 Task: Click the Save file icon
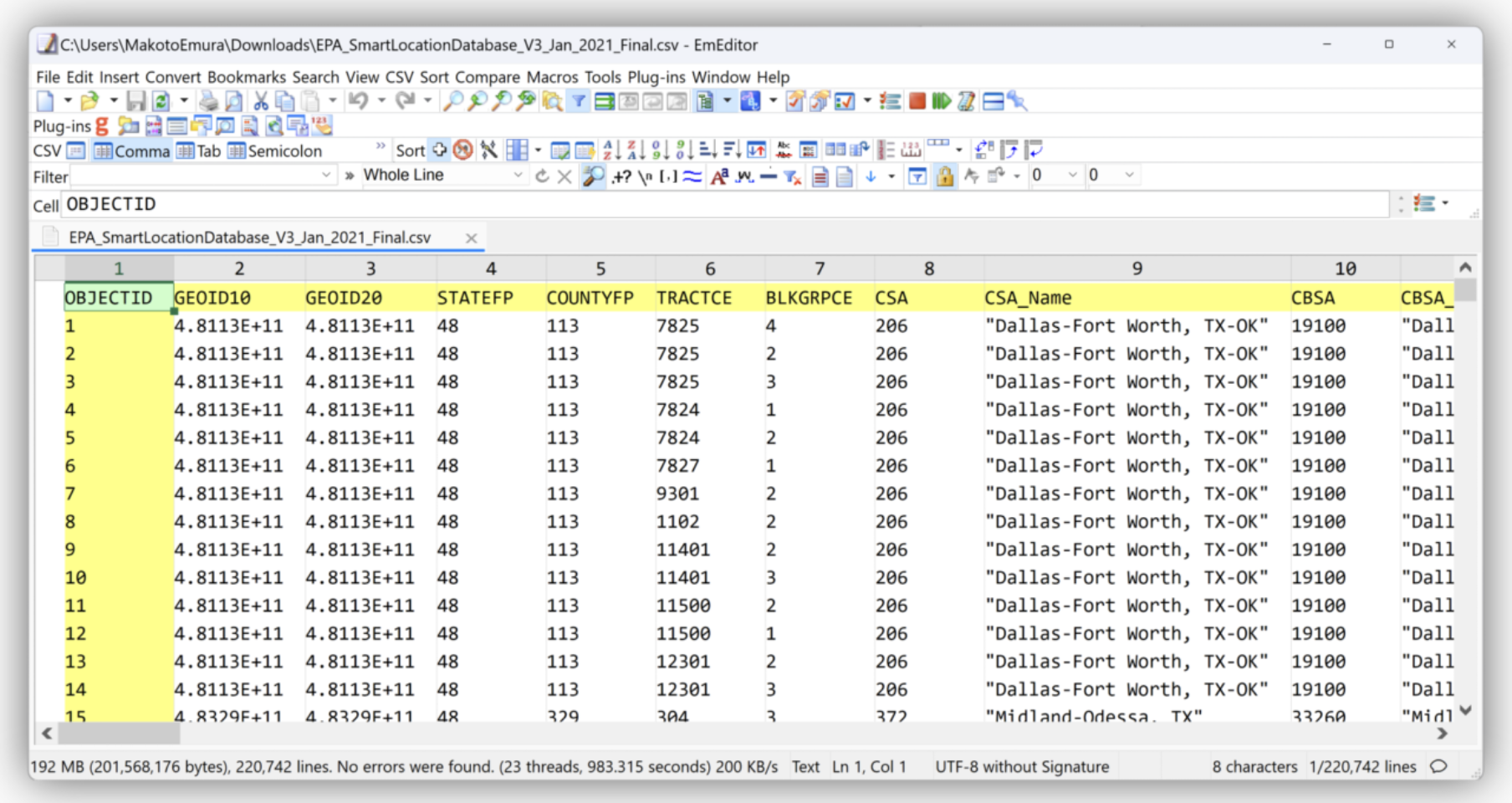(x=135, y=101)
